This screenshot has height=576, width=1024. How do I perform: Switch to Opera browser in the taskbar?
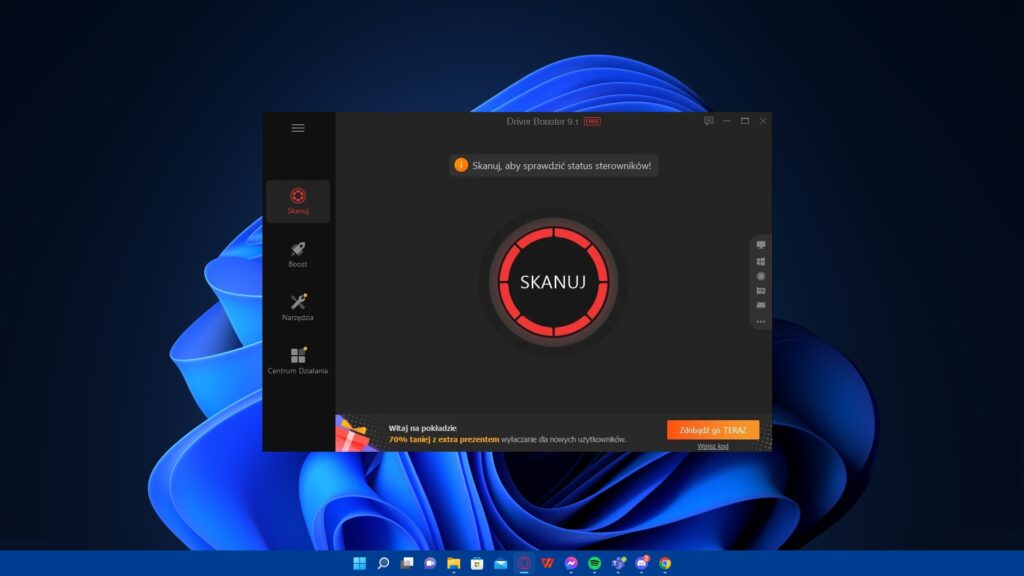[x=524, y=563]
